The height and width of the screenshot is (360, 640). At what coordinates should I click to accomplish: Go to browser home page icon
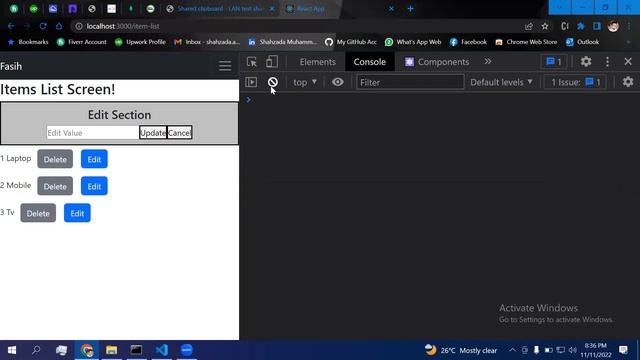tap(59, 26)
